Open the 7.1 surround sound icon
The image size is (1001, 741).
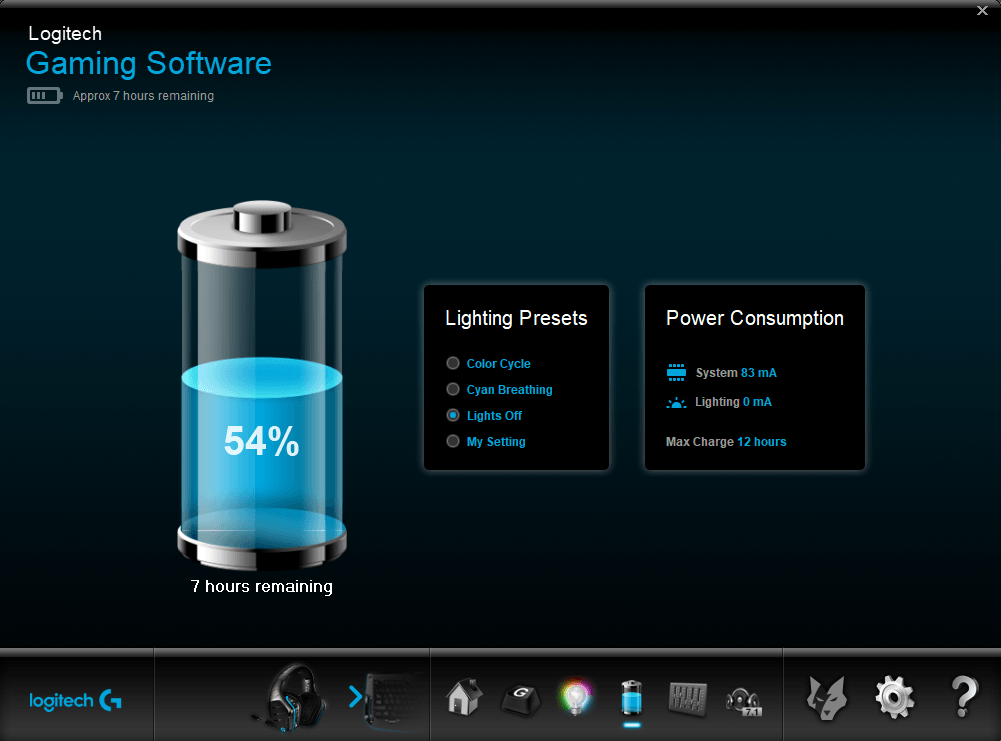coord(744,696)
